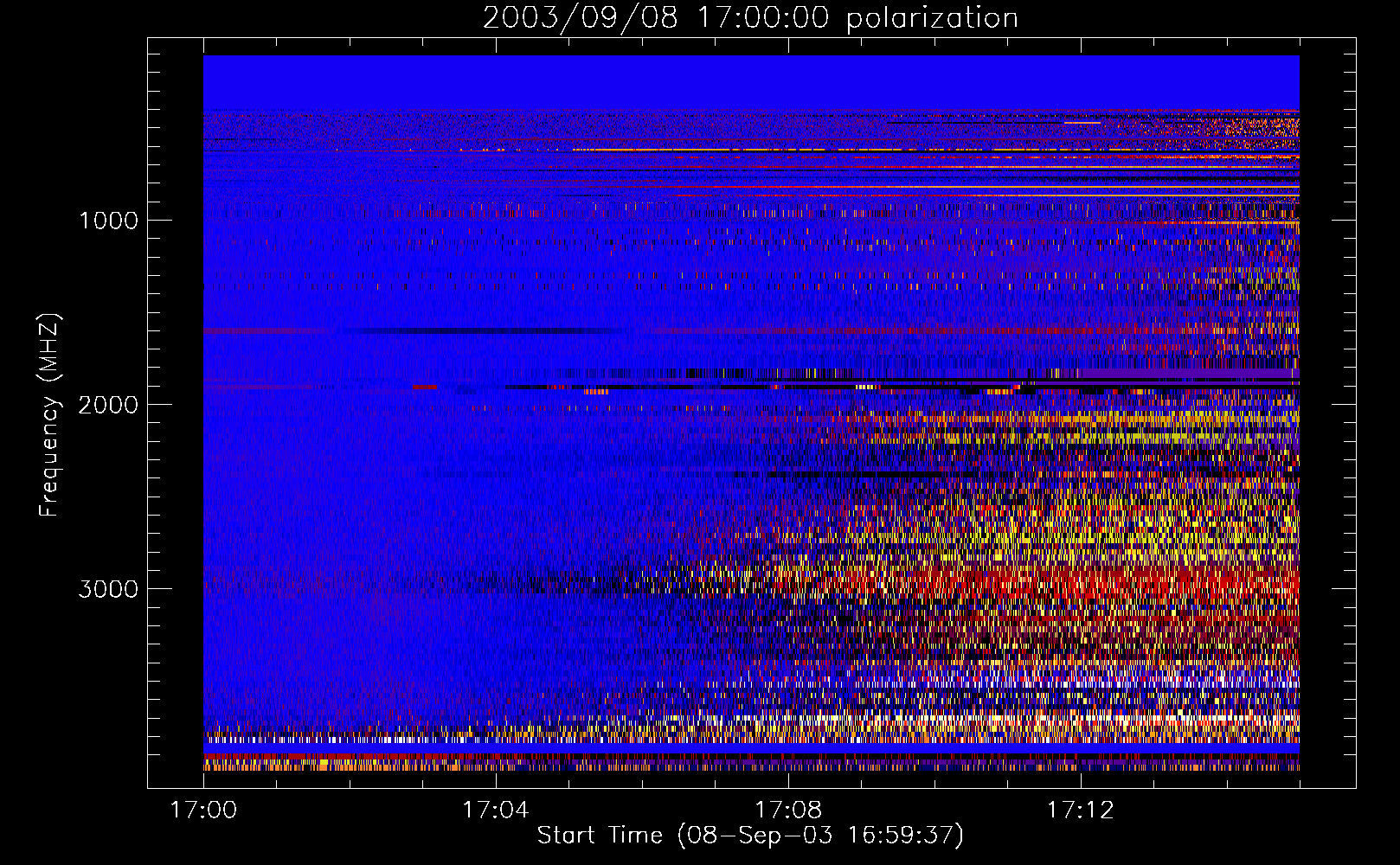Click the 3000 frequency axis label
Screen dimensions: 1400x865
tap(108, 589)
